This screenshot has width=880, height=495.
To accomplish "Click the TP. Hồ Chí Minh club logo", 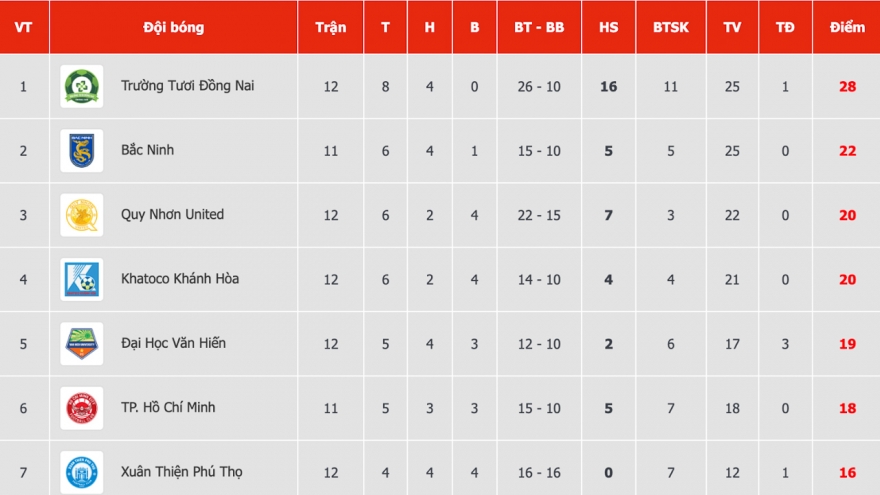I will [81, 408].
